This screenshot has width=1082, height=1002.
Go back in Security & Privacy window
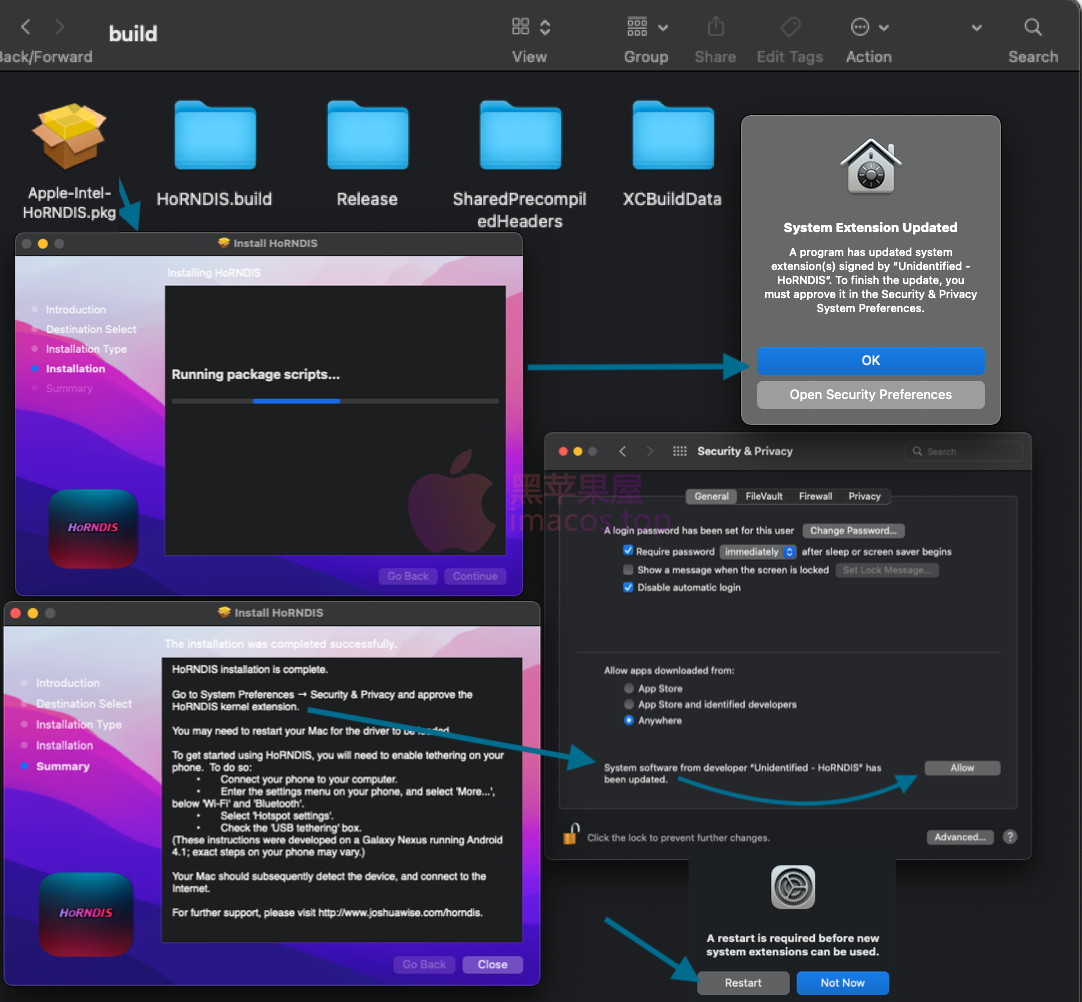pos(622,451)
